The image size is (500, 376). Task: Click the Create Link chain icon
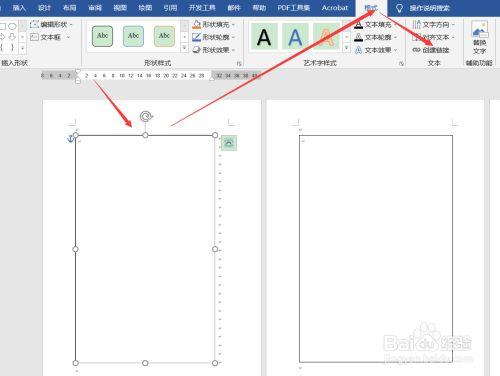(x=417, y=50)
